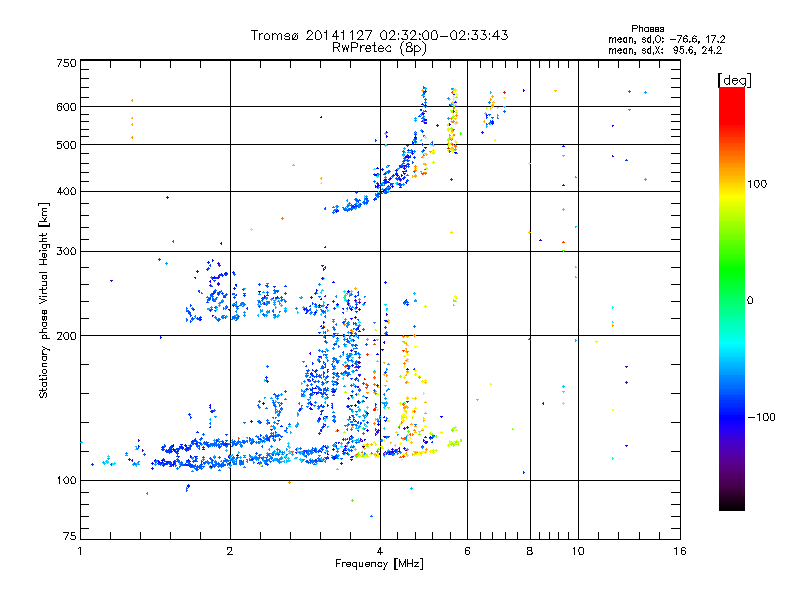
Task: Click the x-axis label '10'
Action: click(578, 551)
